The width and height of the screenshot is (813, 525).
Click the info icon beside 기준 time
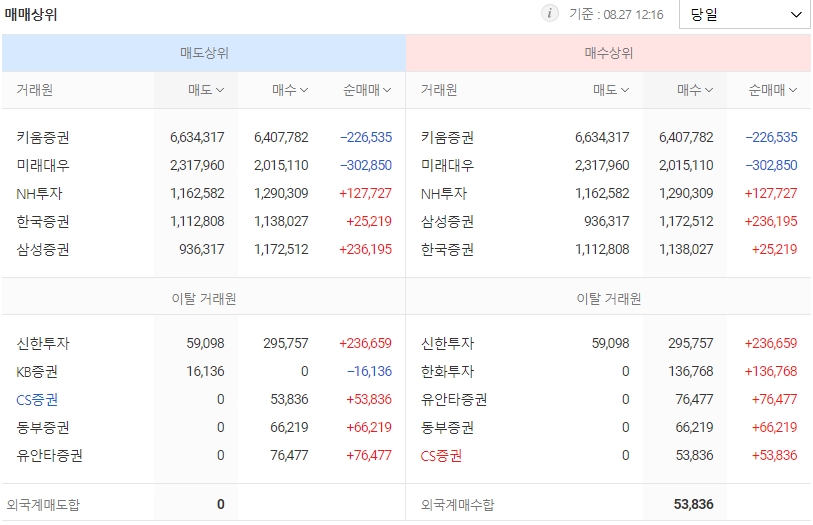click(550, 13)
